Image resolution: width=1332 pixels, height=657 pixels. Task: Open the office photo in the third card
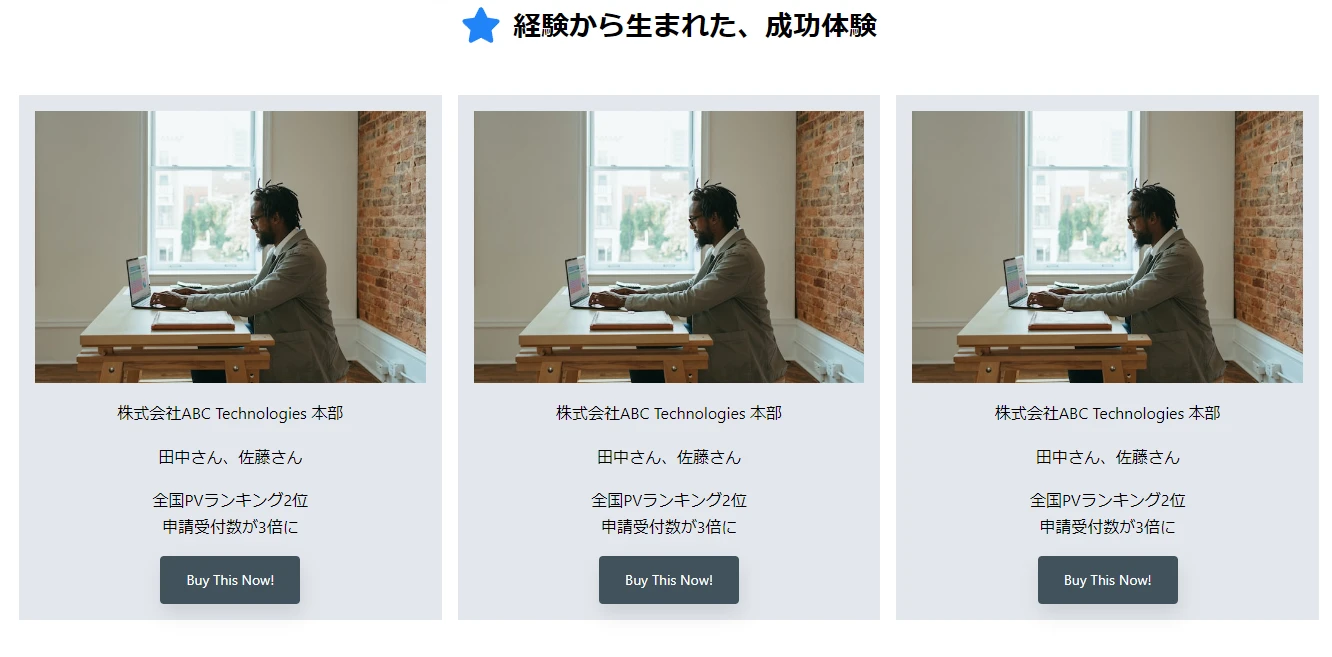point(1107,247)
